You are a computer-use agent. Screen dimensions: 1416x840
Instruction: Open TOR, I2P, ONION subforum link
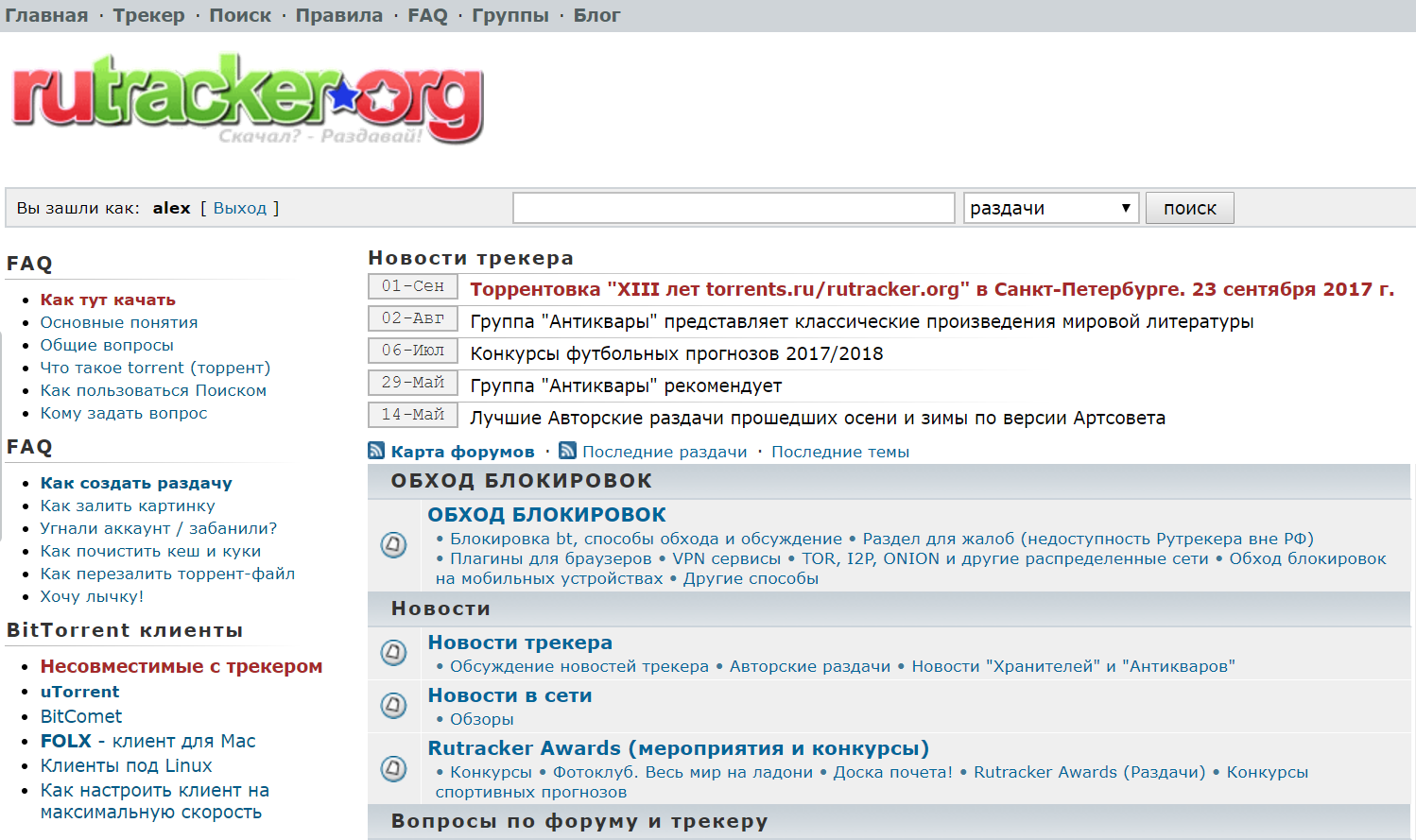click(1005, 558)
